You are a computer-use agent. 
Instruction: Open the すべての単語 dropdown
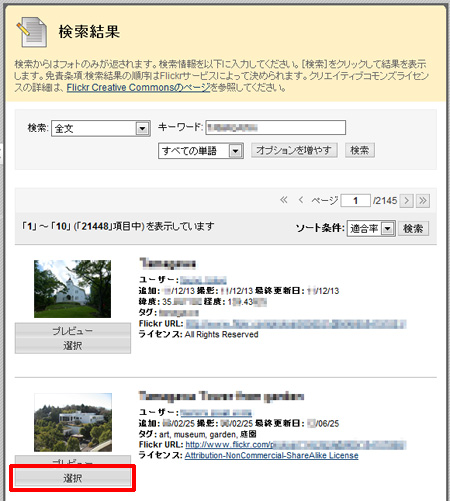point(201,151)
